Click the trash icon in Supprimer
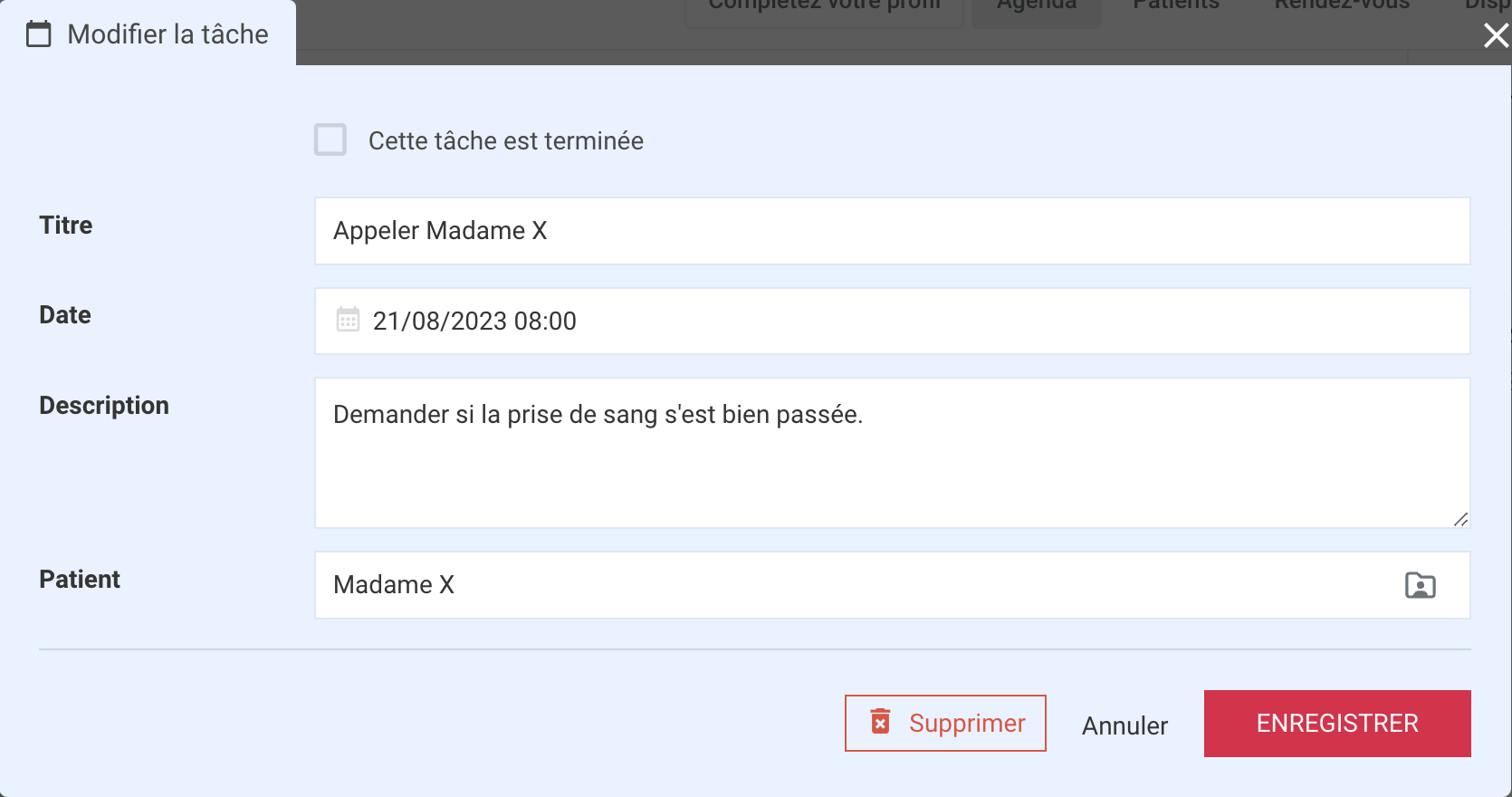Viewport: 1512px width, 797px height. pyautogui.click(x=880, y=722)
